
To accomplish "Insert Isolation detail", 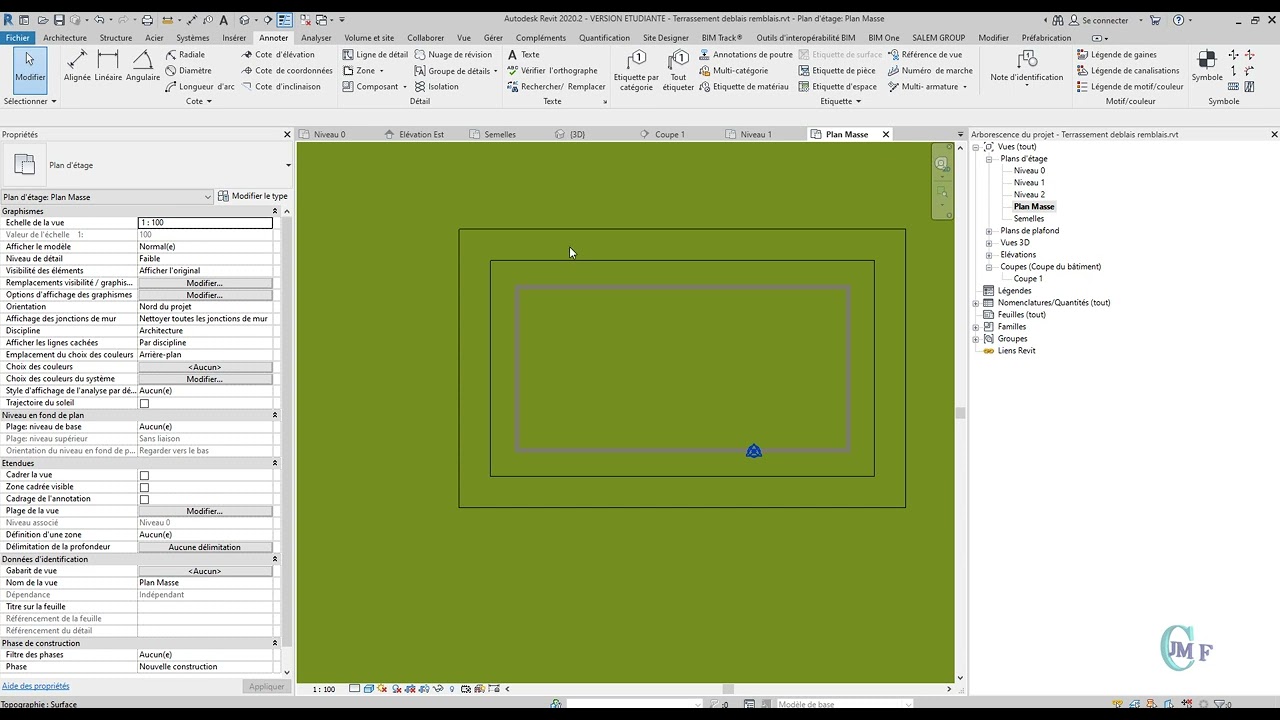I will [x=437, y=87].
